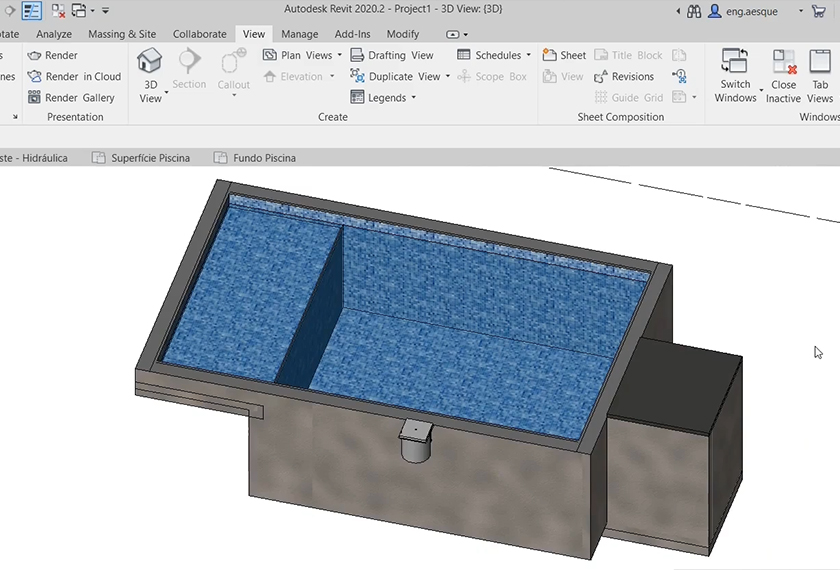Click the Switch Windows icon
Viewport: 840px width, 570px height.
click(735, 62)
